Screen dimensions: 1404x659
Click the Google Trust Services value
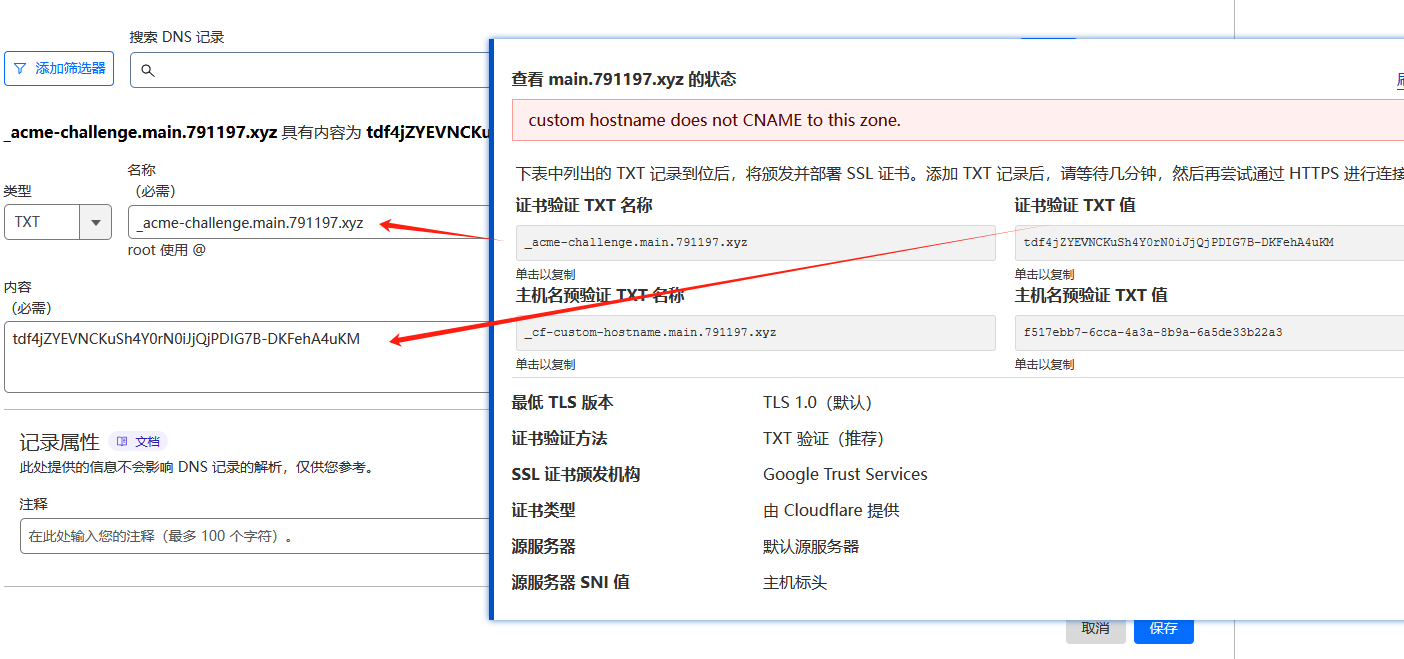[845, 474]
